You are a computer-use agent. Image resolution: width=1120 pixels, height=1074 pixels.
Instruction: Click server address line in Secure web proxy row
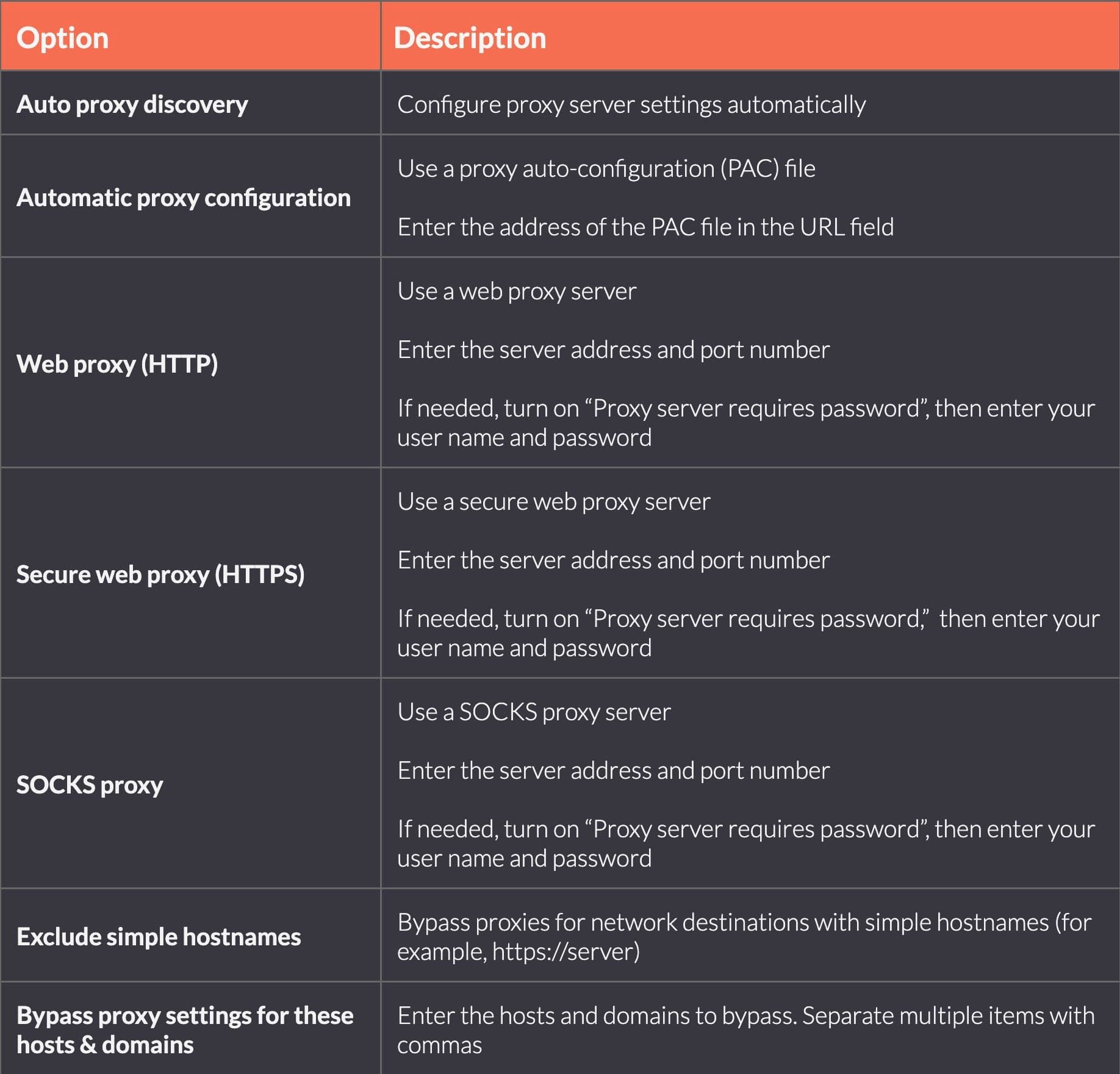[613, 560]
